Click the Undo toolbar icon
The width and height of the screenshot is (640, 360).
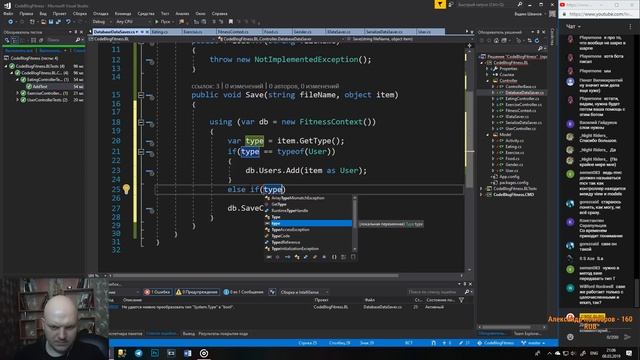coord(68,22)
